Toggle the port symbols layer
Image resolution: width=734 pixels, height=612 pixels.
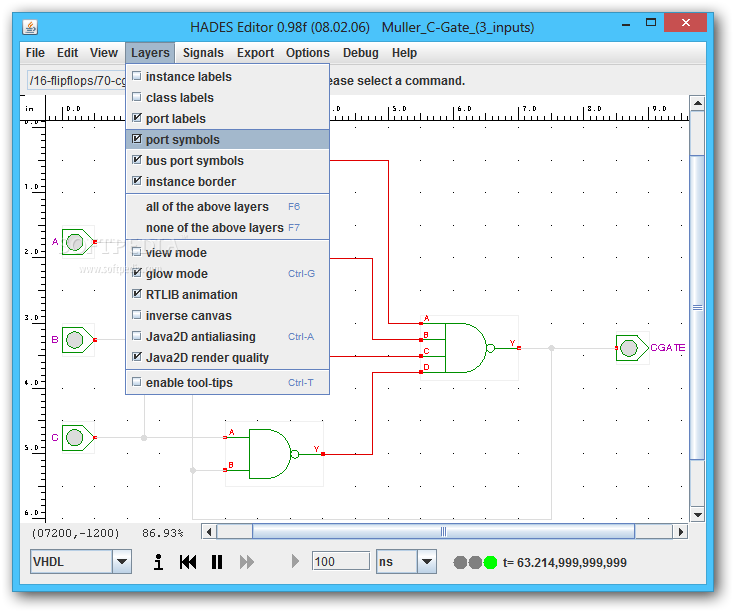tap(228, 140)
